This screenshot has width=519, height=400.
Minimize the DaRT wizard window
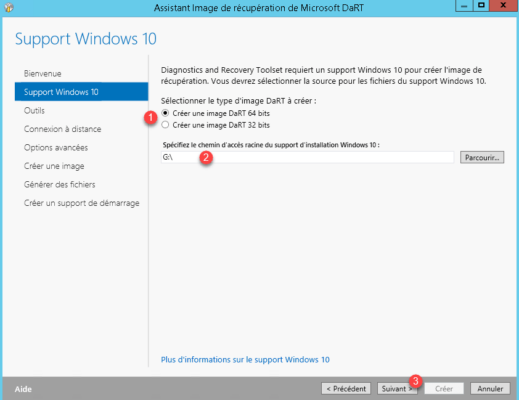pyautogui.click(x=464, y=6)
